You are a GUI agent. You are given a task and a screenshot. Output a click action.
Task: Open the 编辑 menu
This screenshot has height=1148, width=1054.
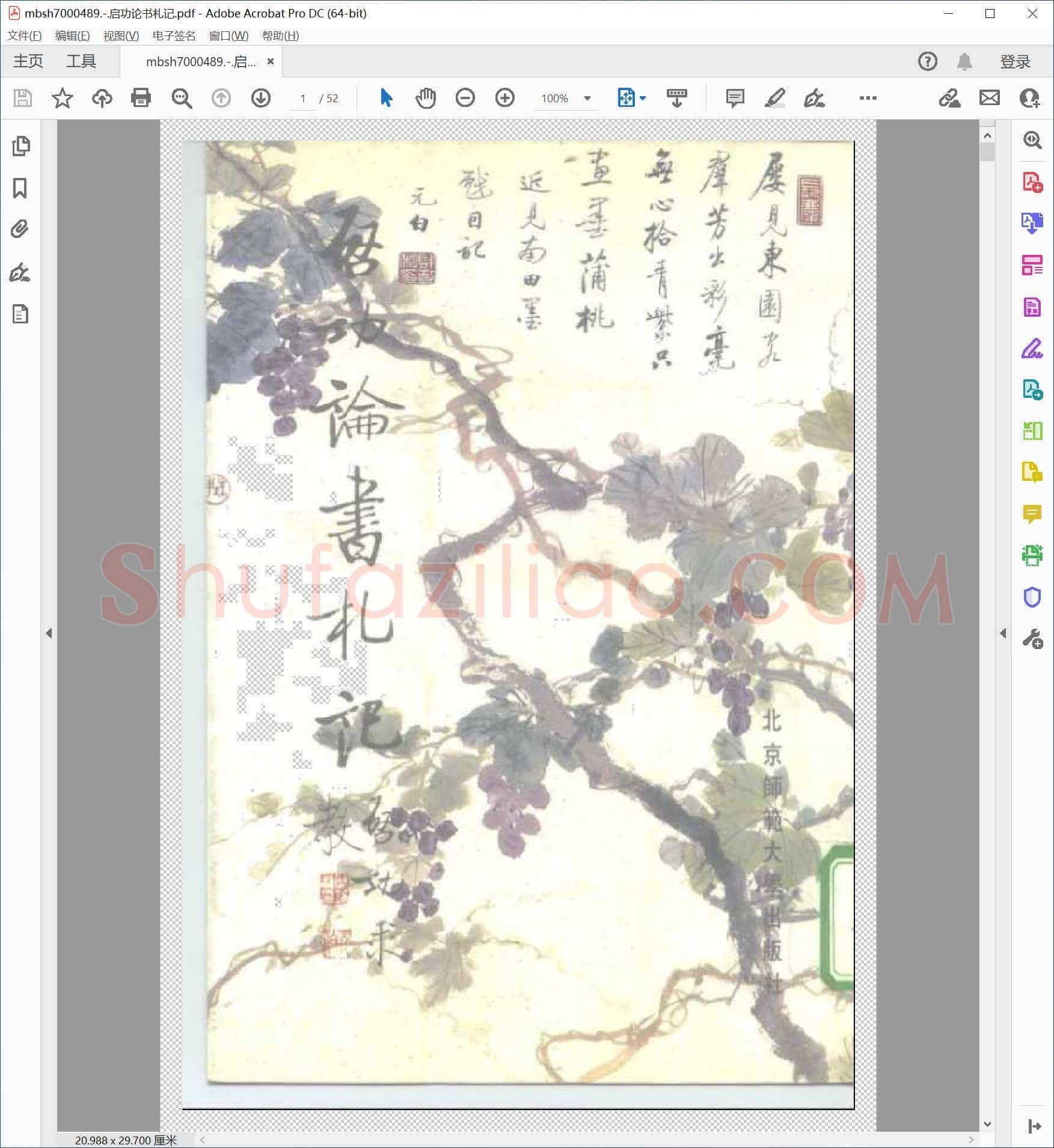pos(73,36)
